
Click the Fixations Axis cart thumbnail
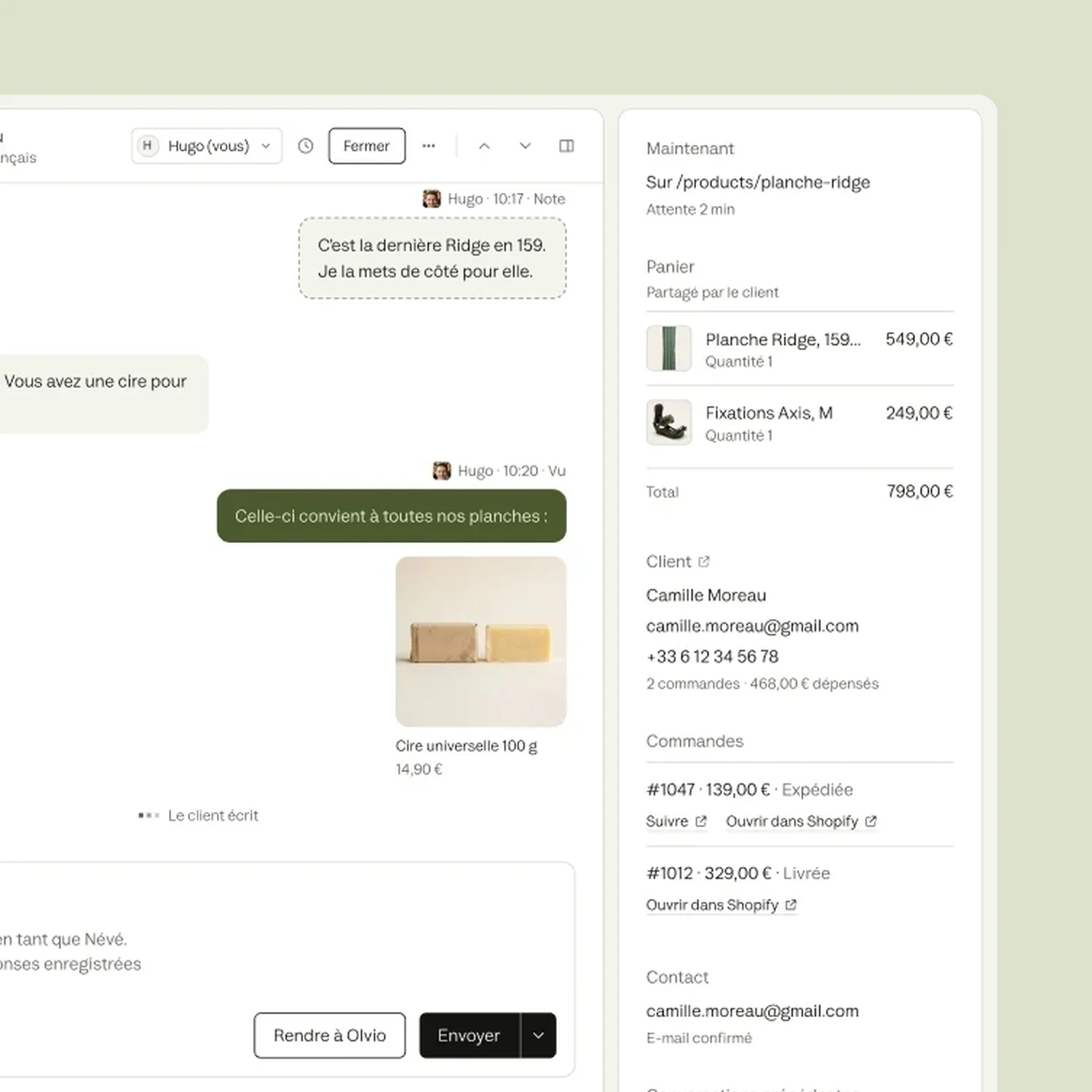pos(669,422)
